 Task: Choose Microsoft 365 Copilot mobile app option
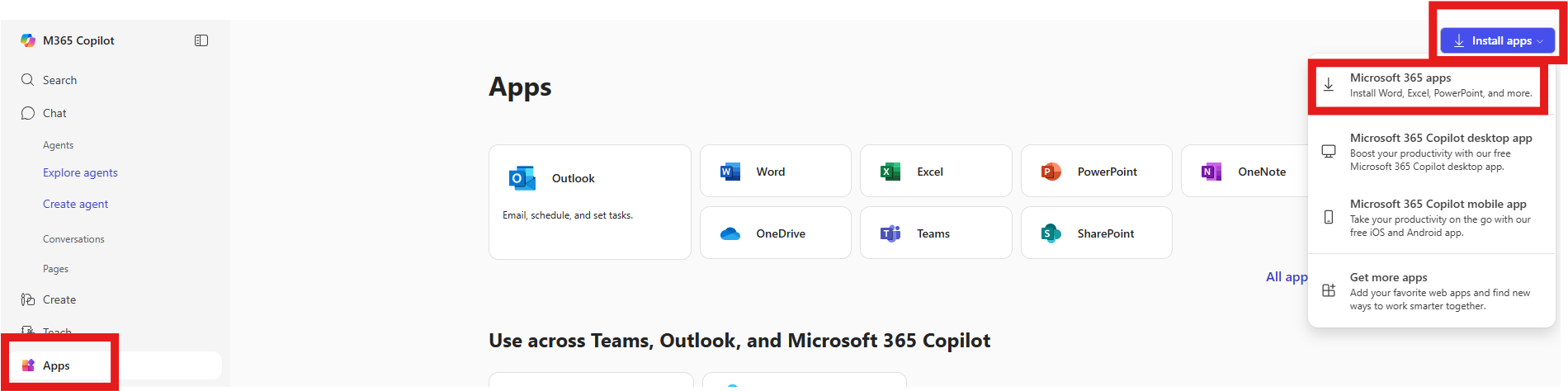[x=1432, y=218]
